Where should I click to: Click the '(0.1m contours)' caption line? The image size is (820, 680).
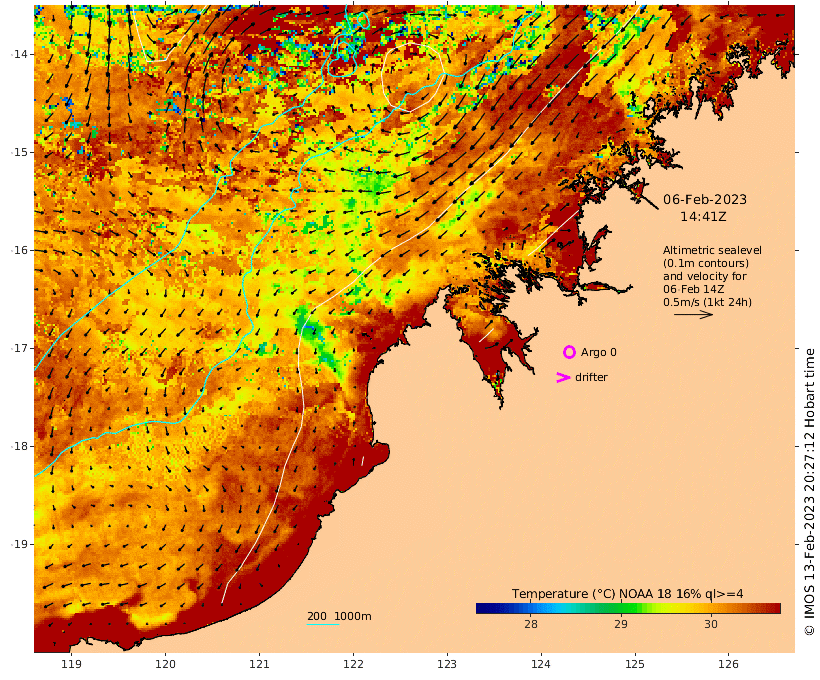[x=706, y=263]
